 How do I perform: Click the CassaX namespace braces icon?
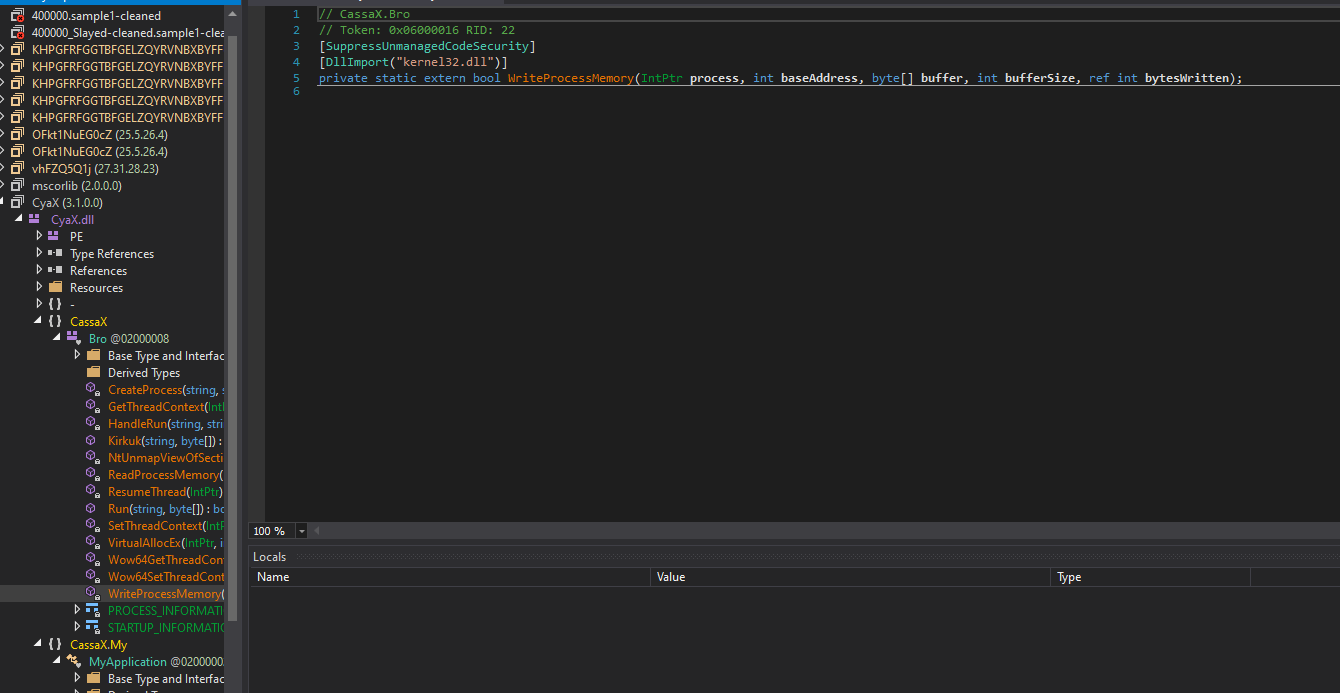[x=55, y=322]
